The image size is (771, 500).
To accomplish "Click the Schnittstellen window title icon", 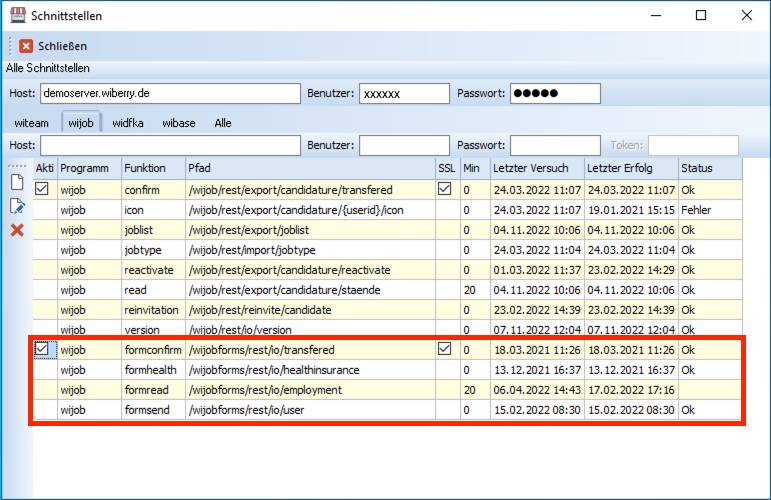I will 18,16.
